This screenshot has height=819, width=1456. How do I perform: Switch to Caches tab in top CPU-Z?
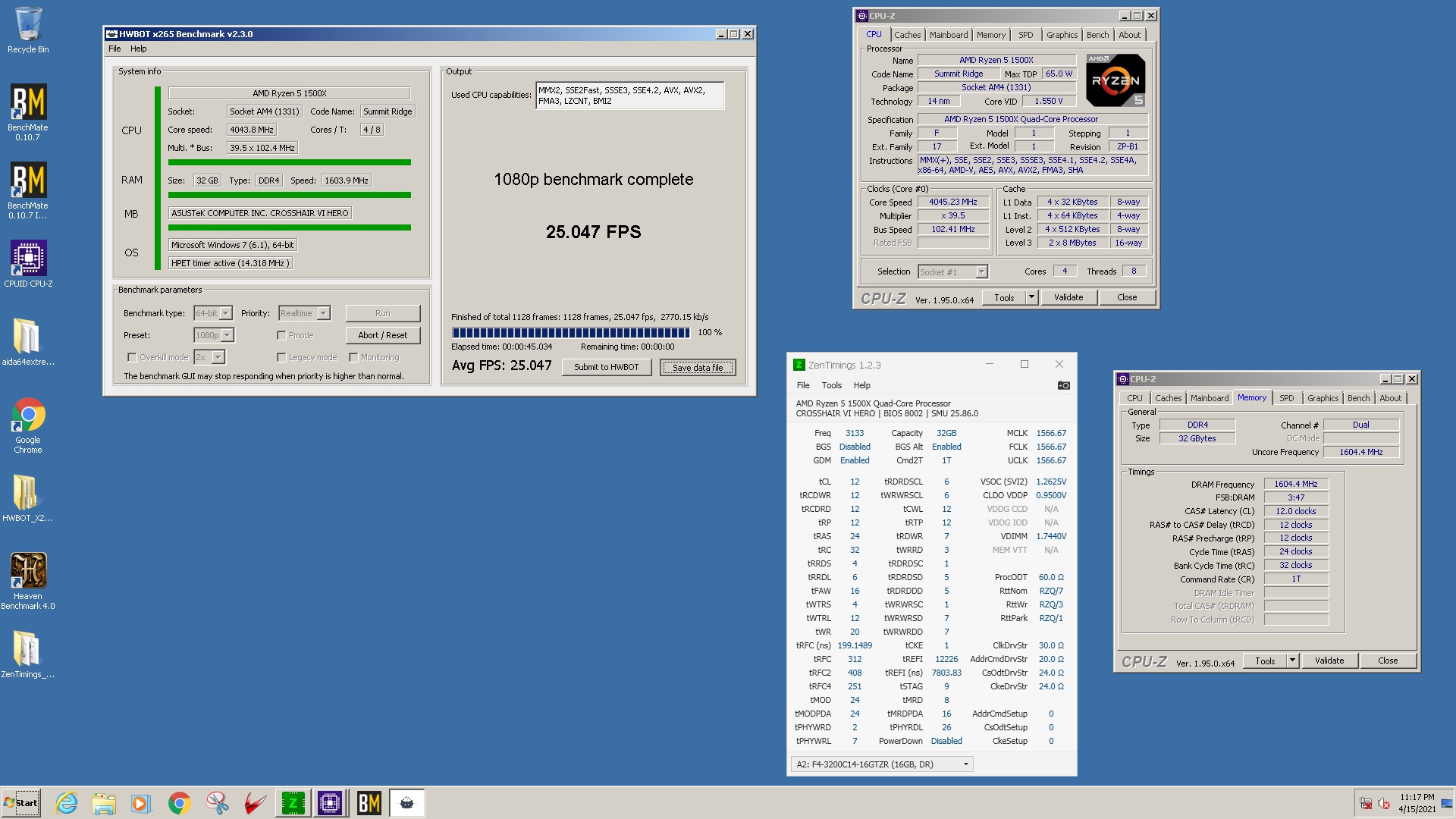click(907, 35)
